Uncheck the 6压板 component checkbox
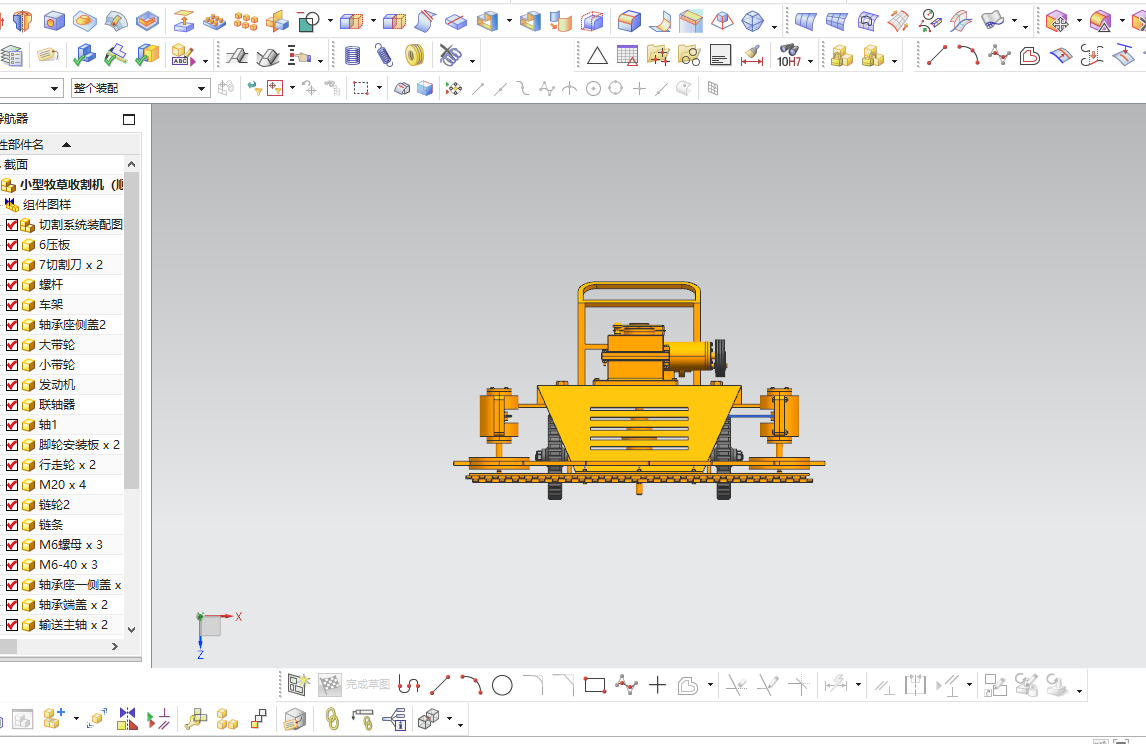 click(12, 245)
